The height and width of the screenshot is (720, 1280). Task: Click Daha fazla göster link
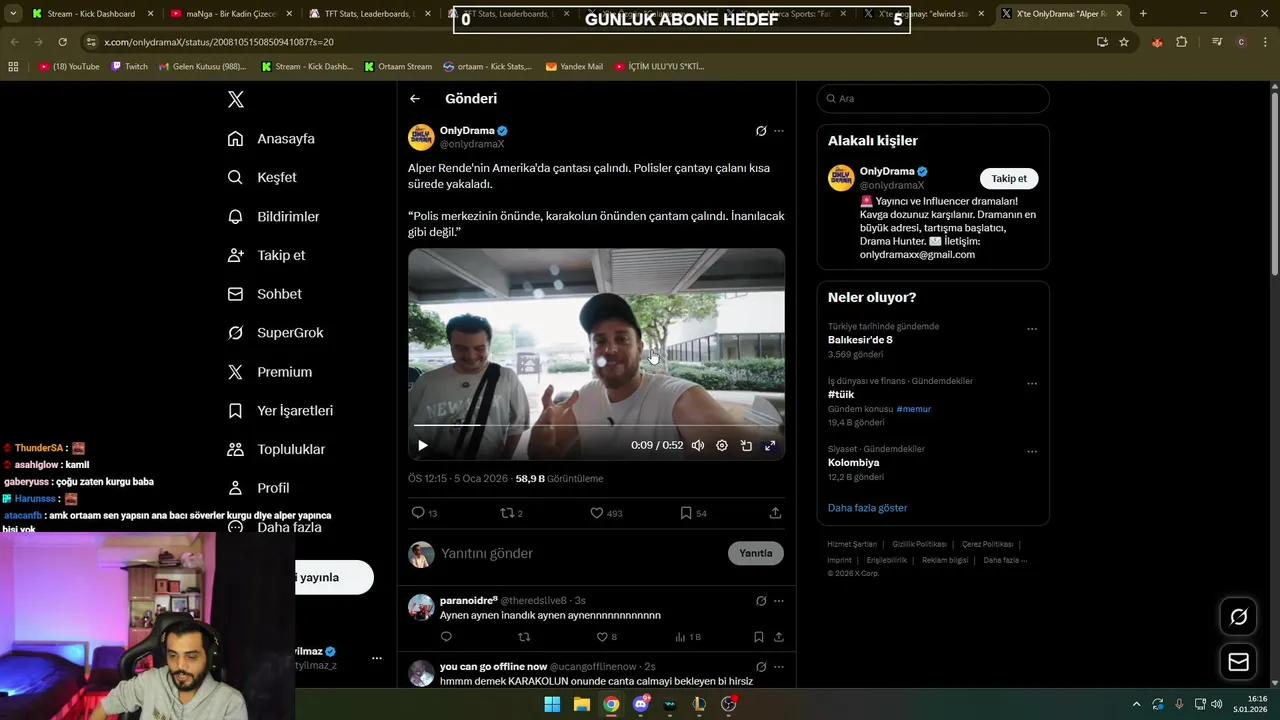867,508
